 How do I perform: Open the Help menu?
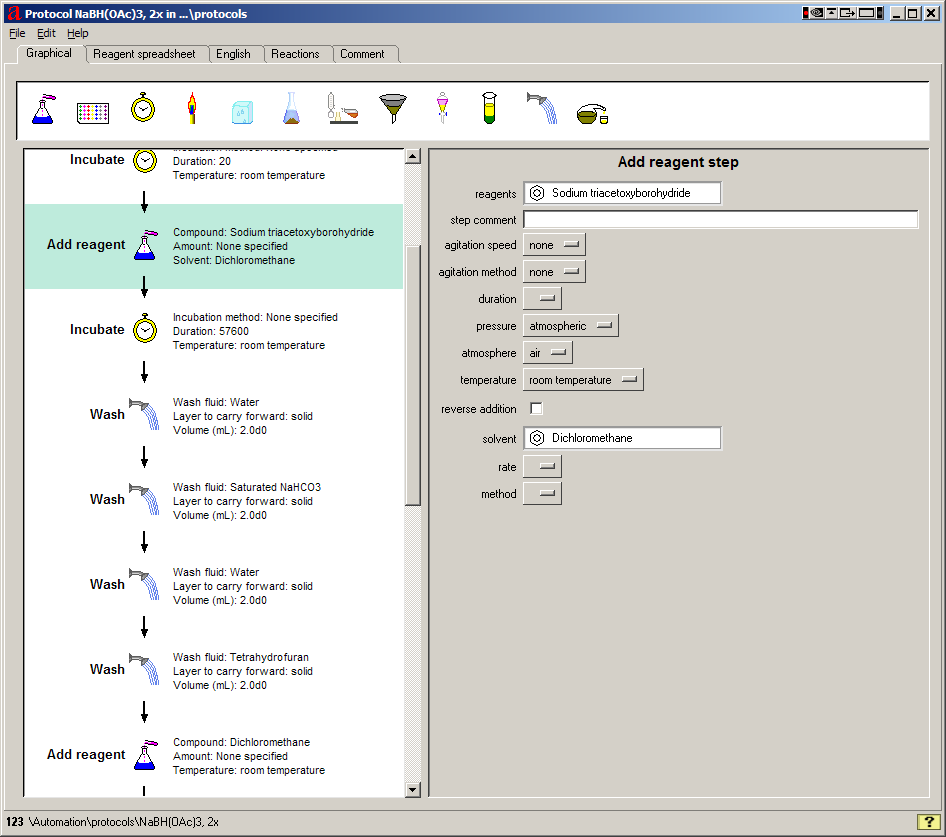click(78, 33)
